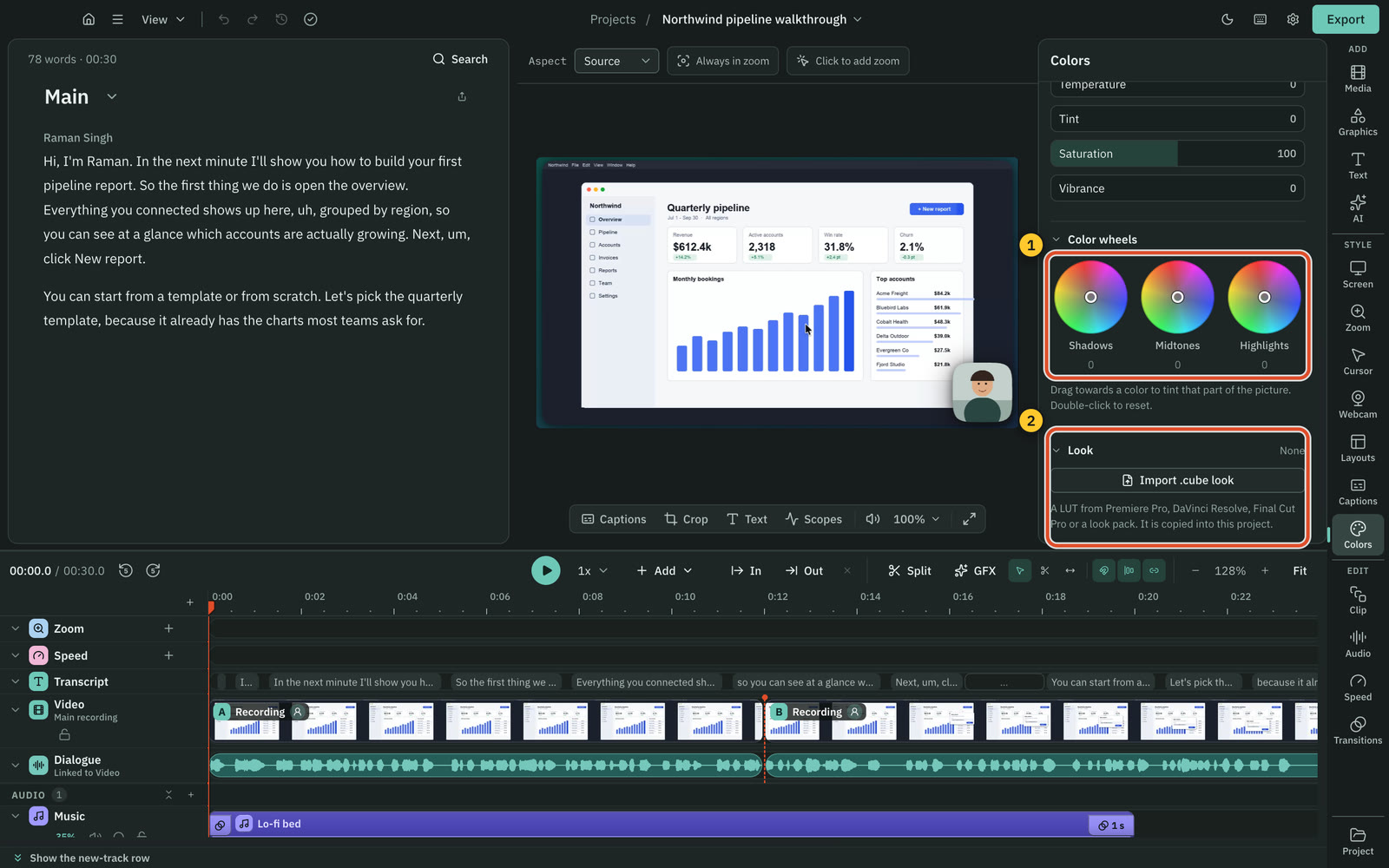Select the Crop tool under preview

(x=686, y=519)
